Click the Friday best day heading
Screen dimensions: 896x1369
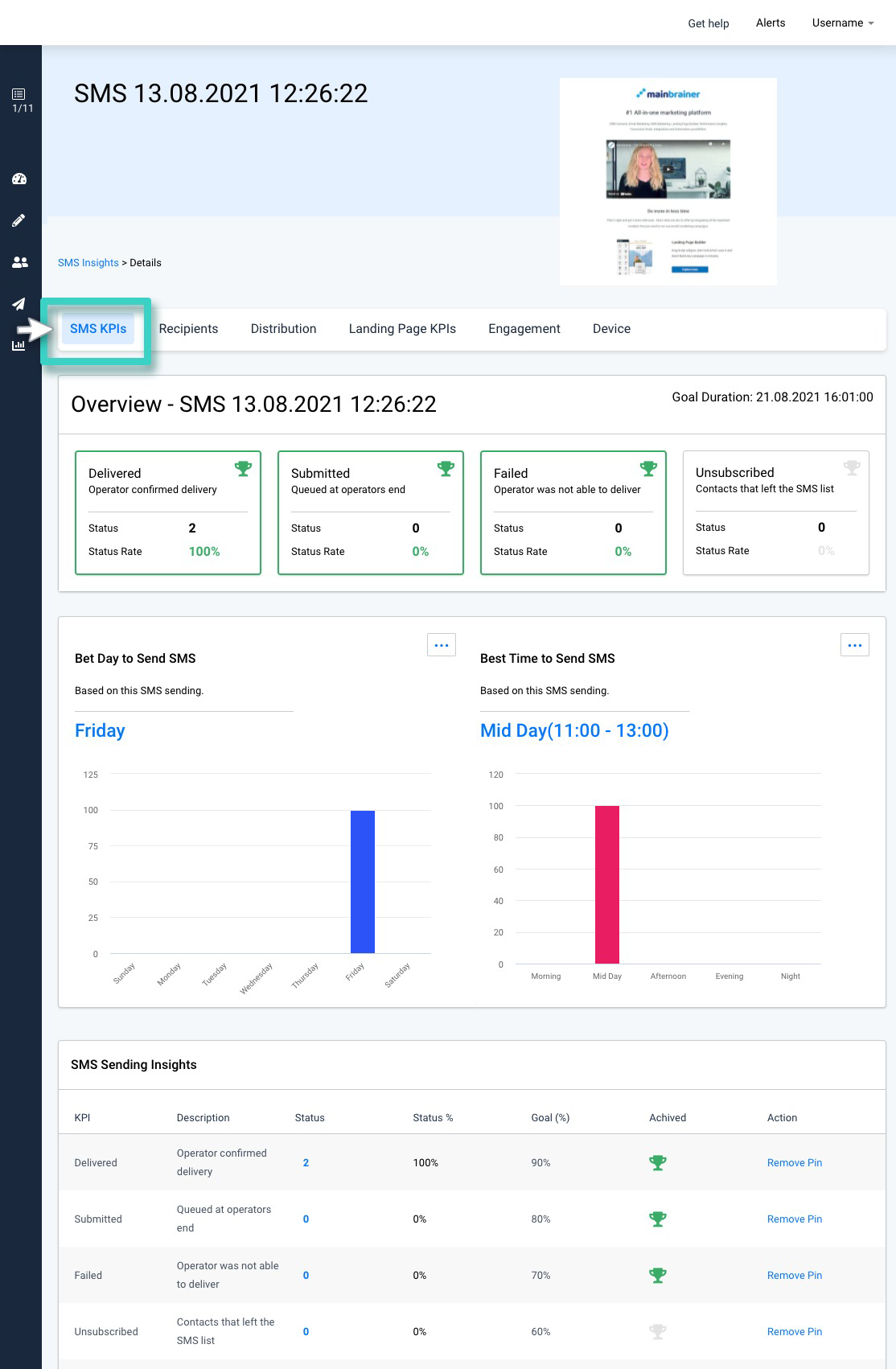(x=100, y=730)
